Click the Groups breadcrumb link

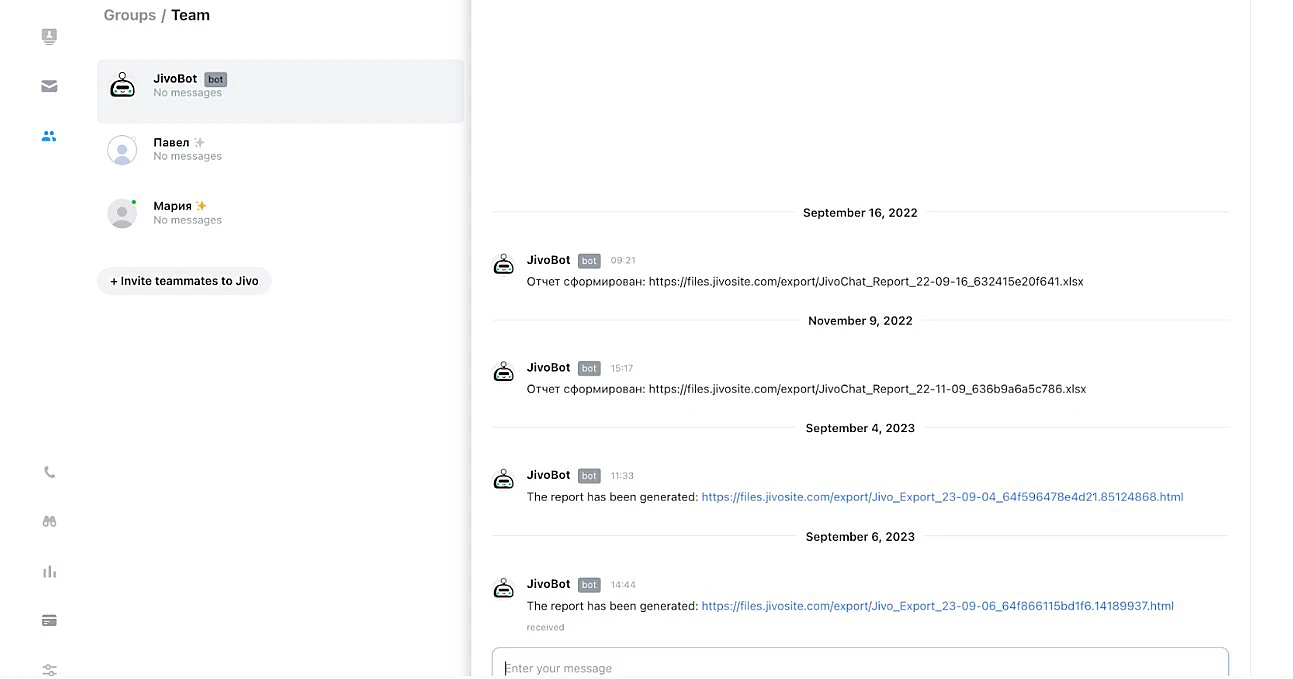(x=129, y=16)
